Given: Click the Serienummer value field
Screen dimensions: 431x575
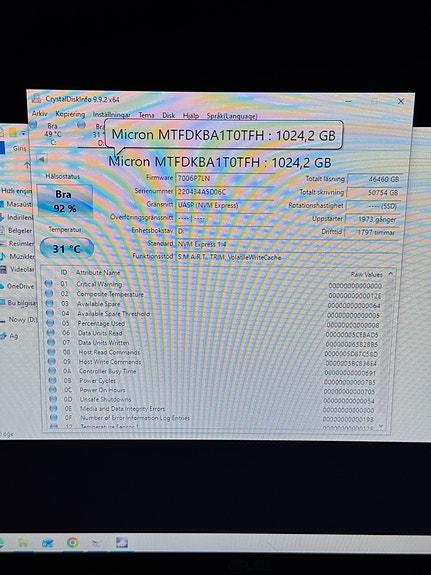Looking at the screenshot, I should coord(224,192).
